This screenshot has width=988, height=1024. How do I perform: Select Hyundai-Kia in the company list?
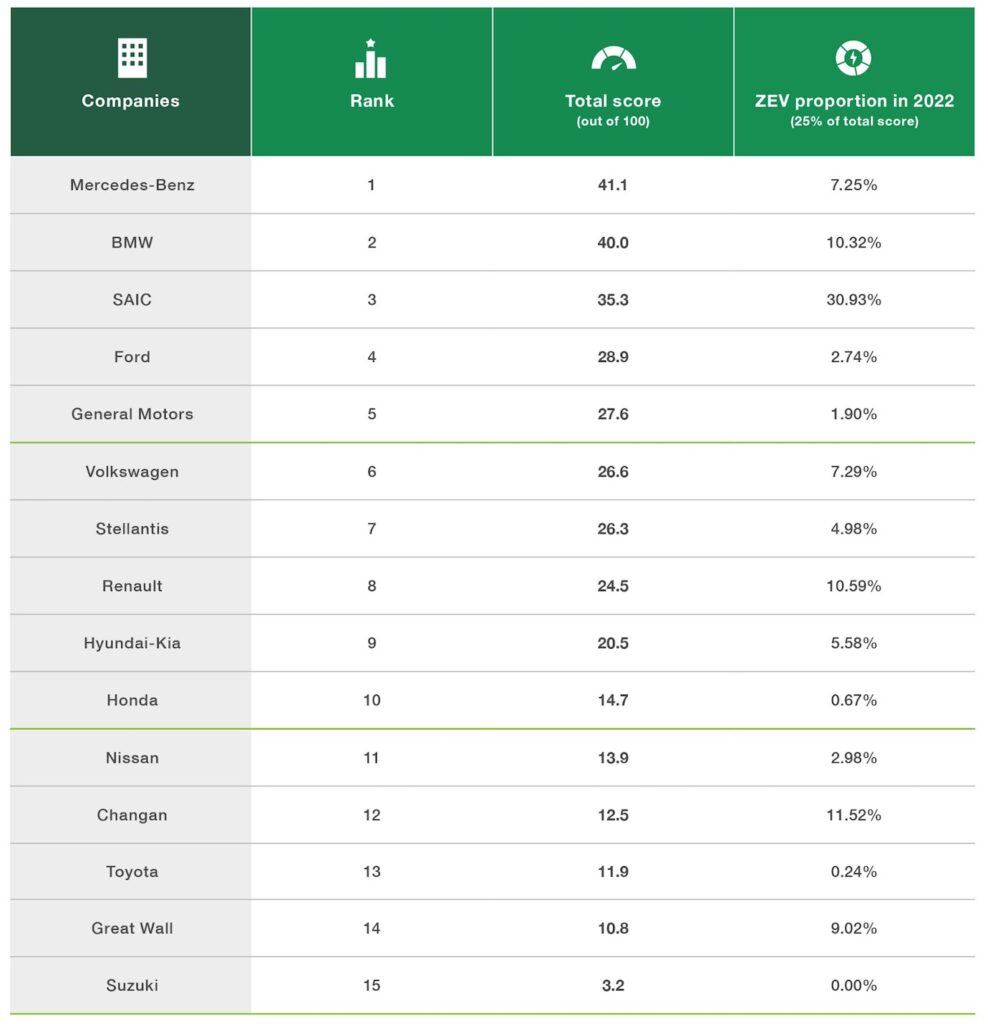click(131, 643)
